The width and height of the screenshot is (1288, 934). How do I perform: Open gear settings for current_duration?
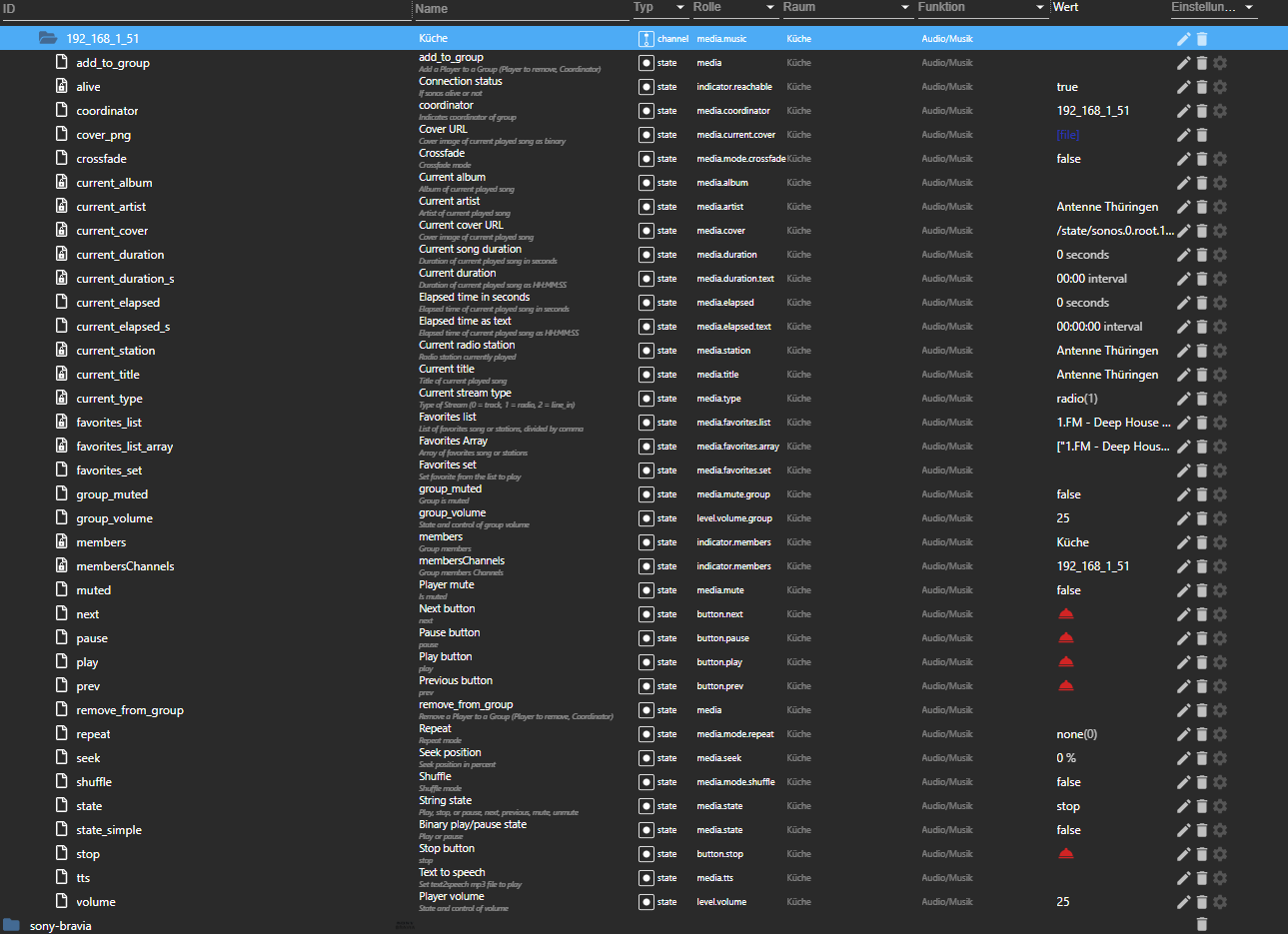click(1220, 255)
